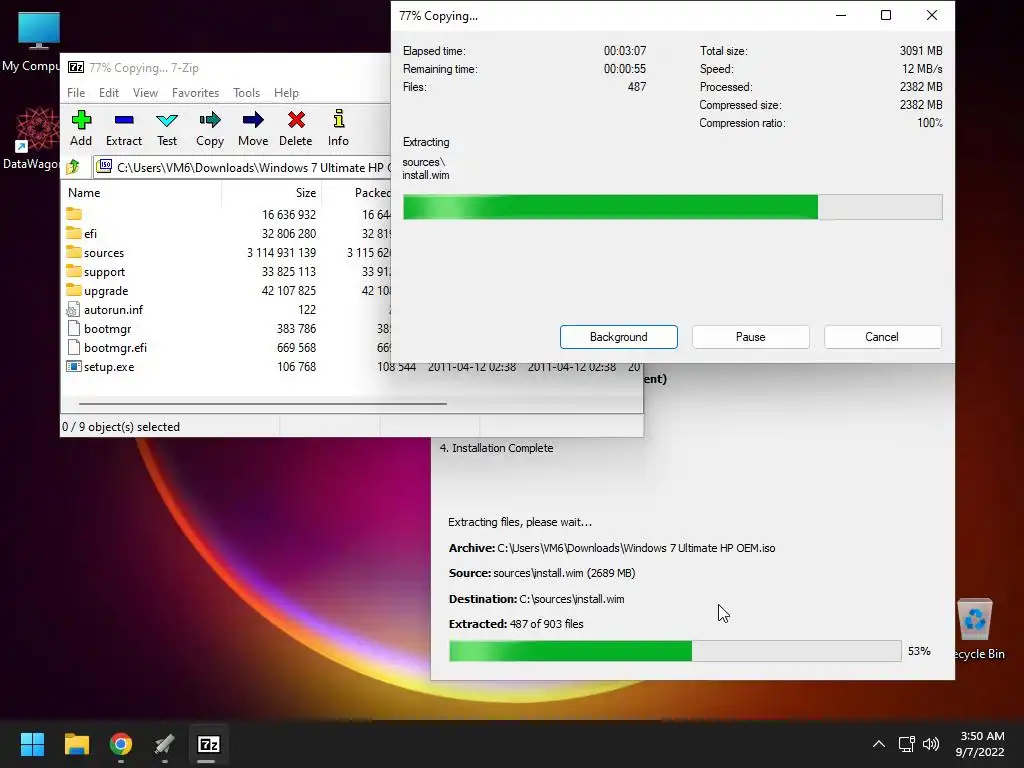This screenshot has width=1024, height=768.
Task: Click the Pause button in copying dialog
Action: (x=750, y=337)
